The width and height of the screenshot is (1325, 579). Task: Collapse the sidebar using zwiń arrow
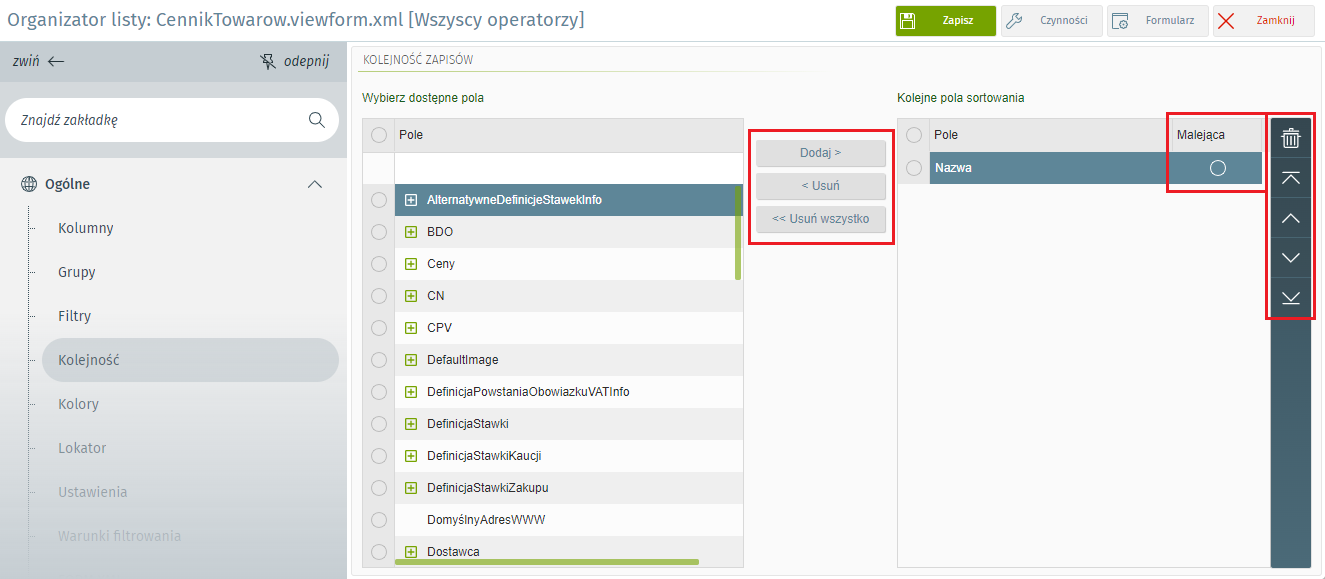(39, 61)
